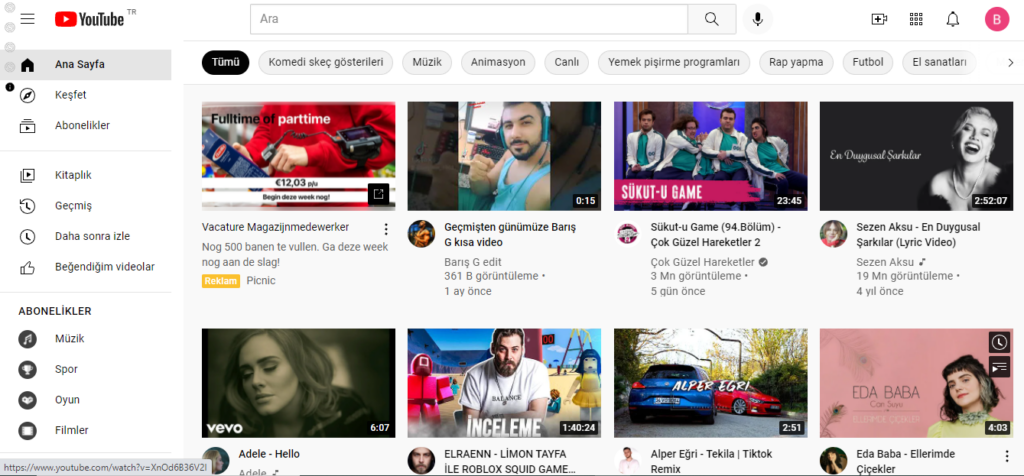This screenshot has width=1024, height=476.
Task: Play Sükut-u Game thumbnail
Action: [711, 156]
